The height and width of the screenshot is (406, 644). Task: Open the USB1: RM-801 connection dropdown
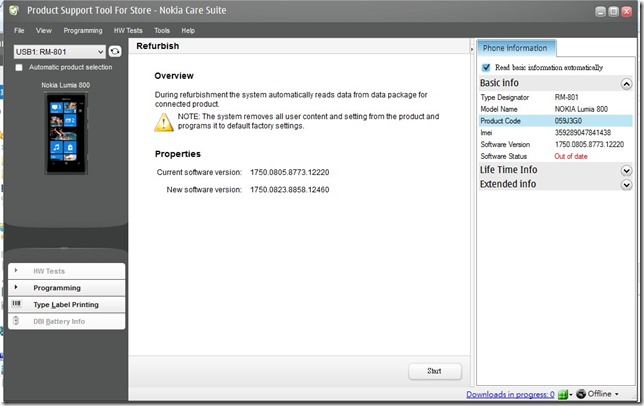tap(60, 52)
